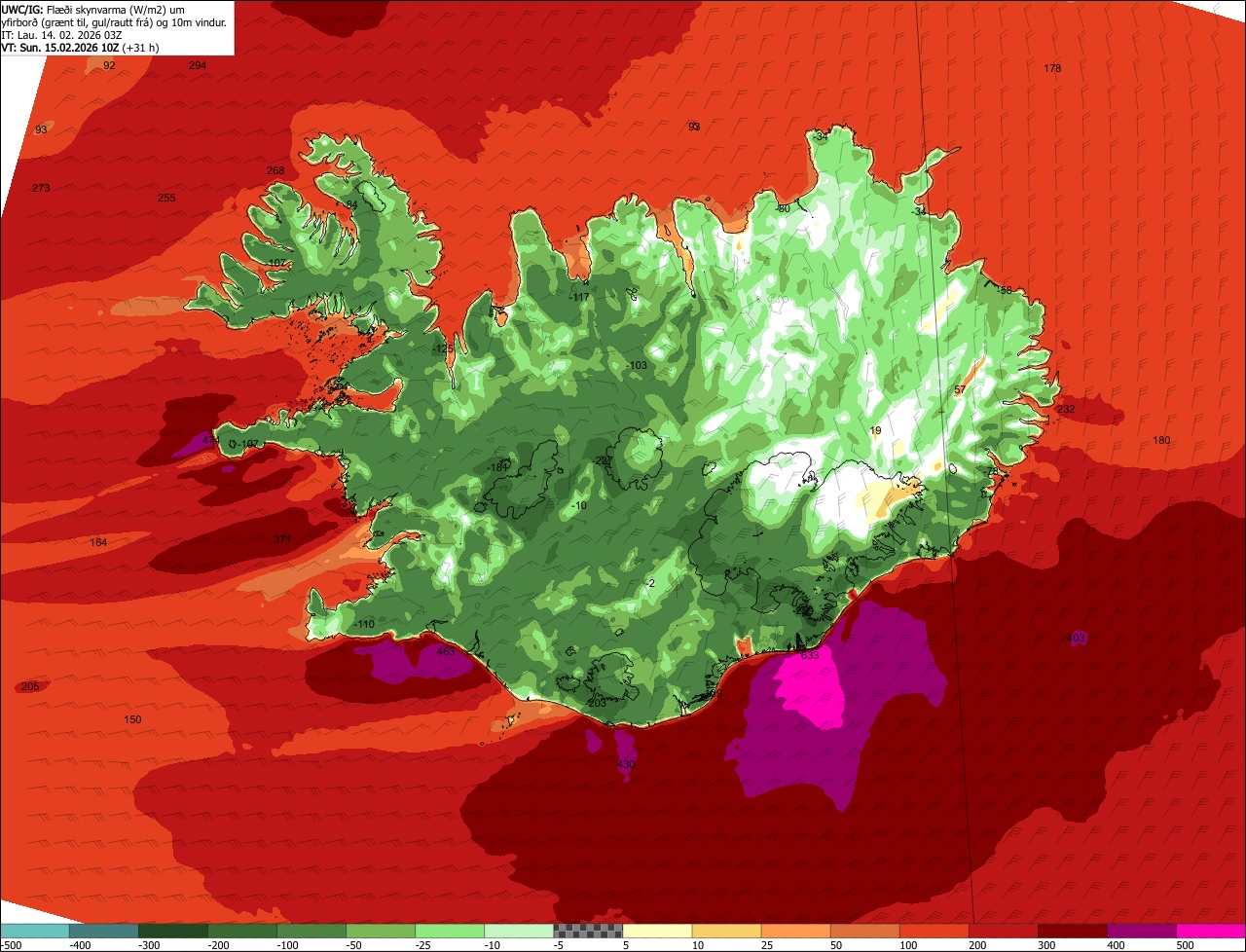The image size is (1246, 952).
Task: Click the map value -84 in the Westfjords
Action: (x=350, y=204)
